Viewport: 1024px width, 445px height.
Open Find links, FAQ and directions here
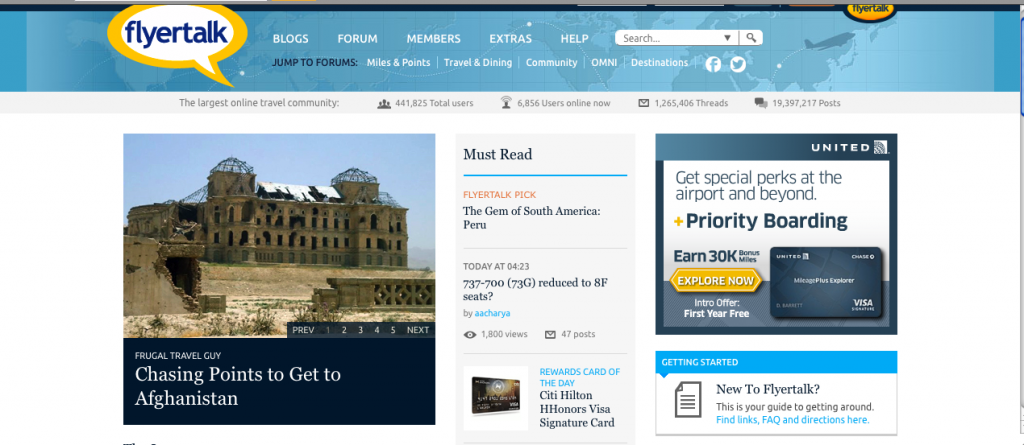click(793, 420)
